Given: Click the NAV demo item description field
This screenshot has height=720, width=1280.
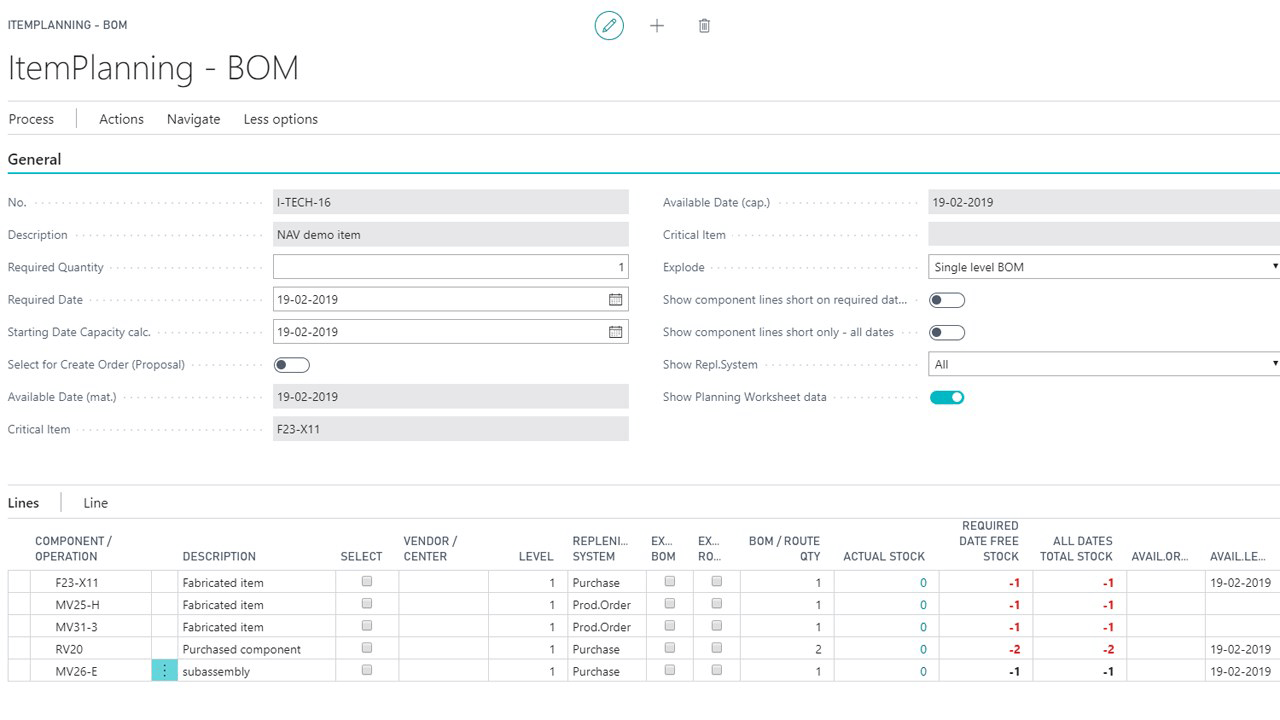Looking at the screenshot, I should click(451, 235).
